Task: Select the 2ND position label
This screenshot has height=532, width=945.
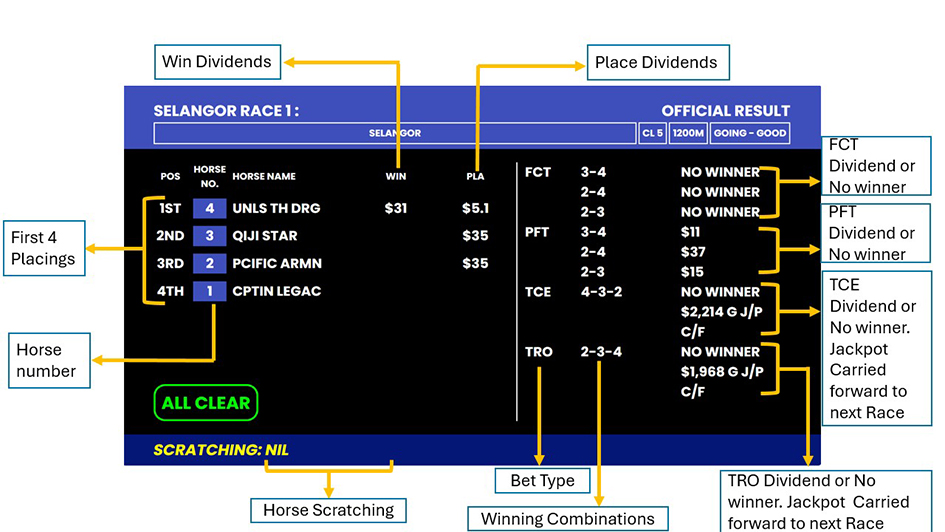Action: (170, 236)
